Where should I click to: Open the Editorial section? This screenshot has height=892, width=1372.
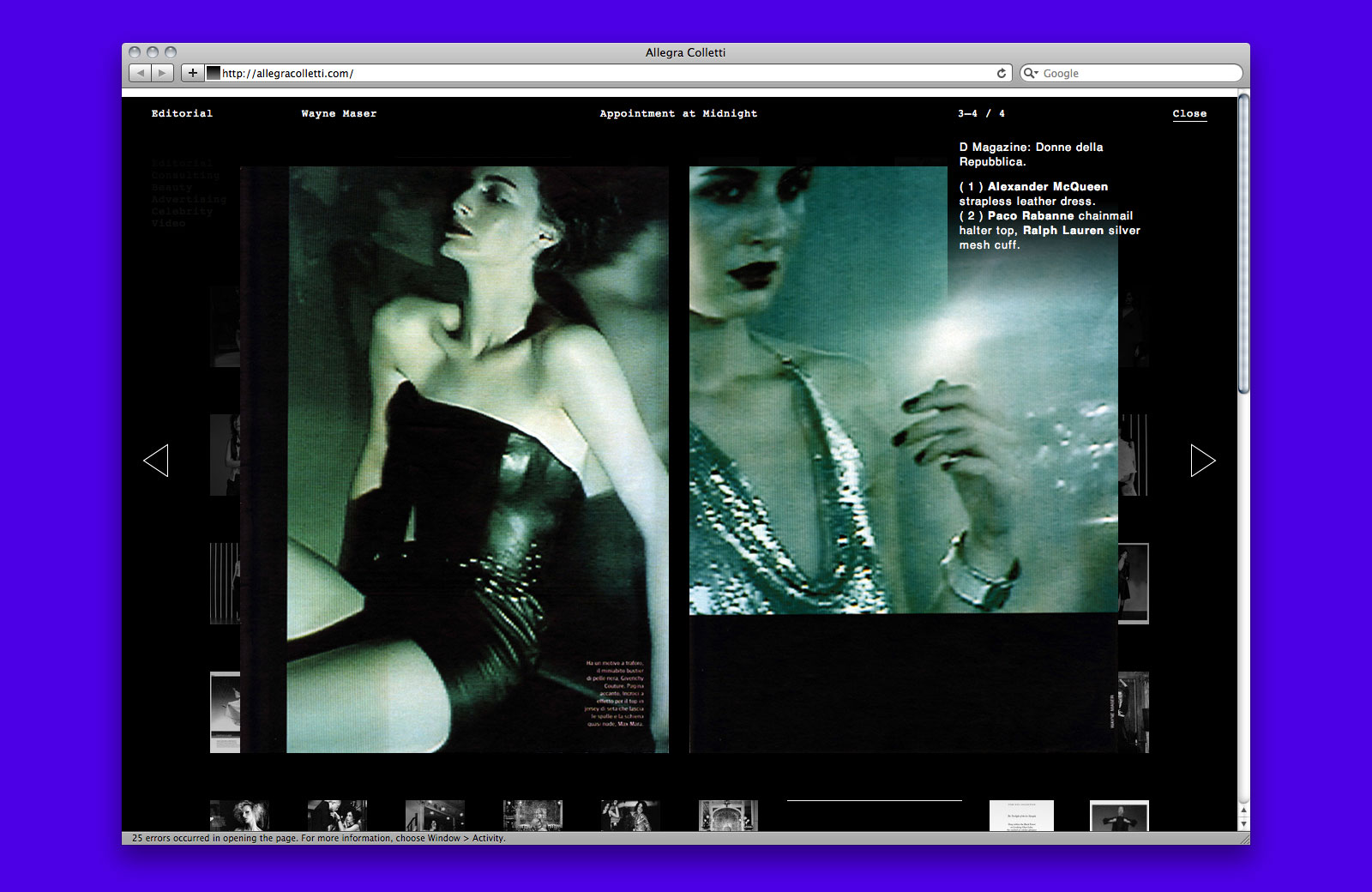pyautogui.click(x=182, y=113)
